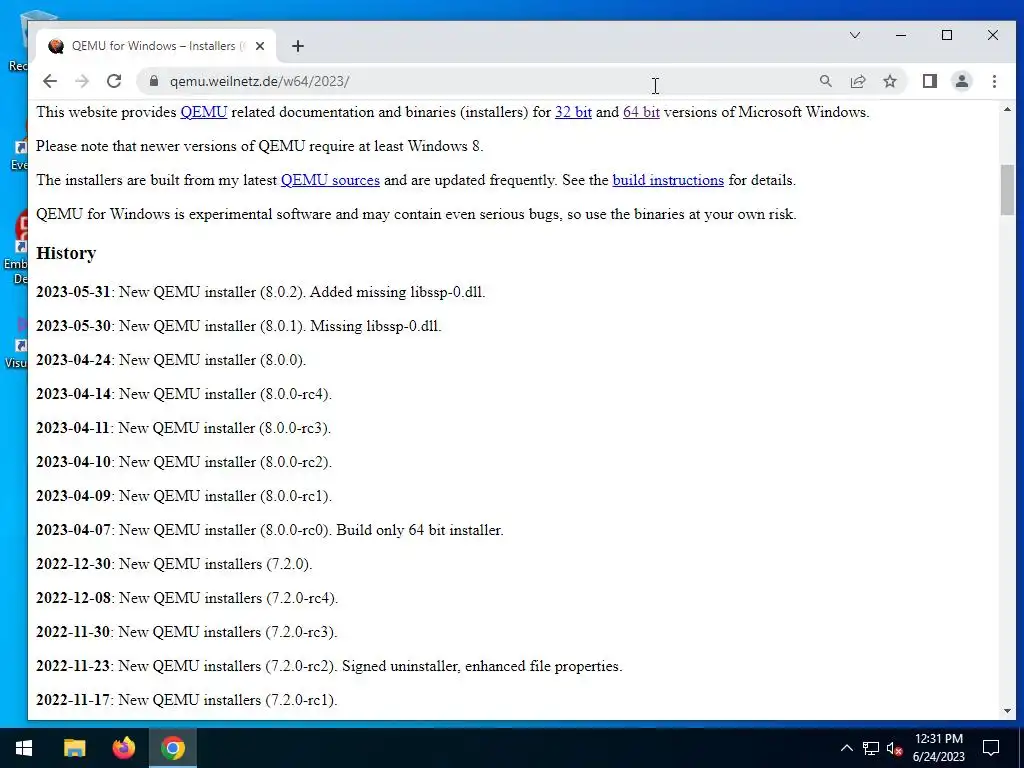Click the scrollbar down arrow
This screenshot has height=768, width=1024.
click(1007, 711)
